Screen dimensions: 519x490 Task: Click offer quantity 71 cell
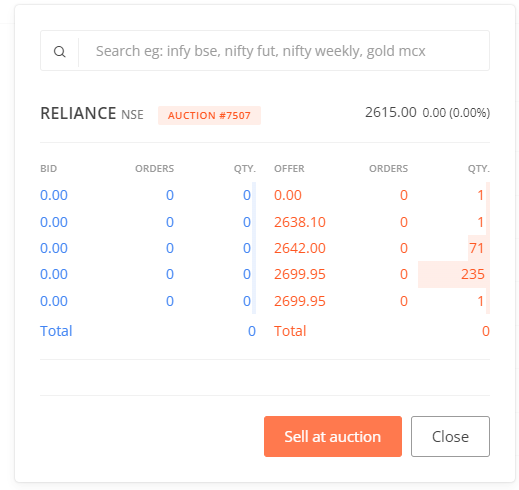476,248
